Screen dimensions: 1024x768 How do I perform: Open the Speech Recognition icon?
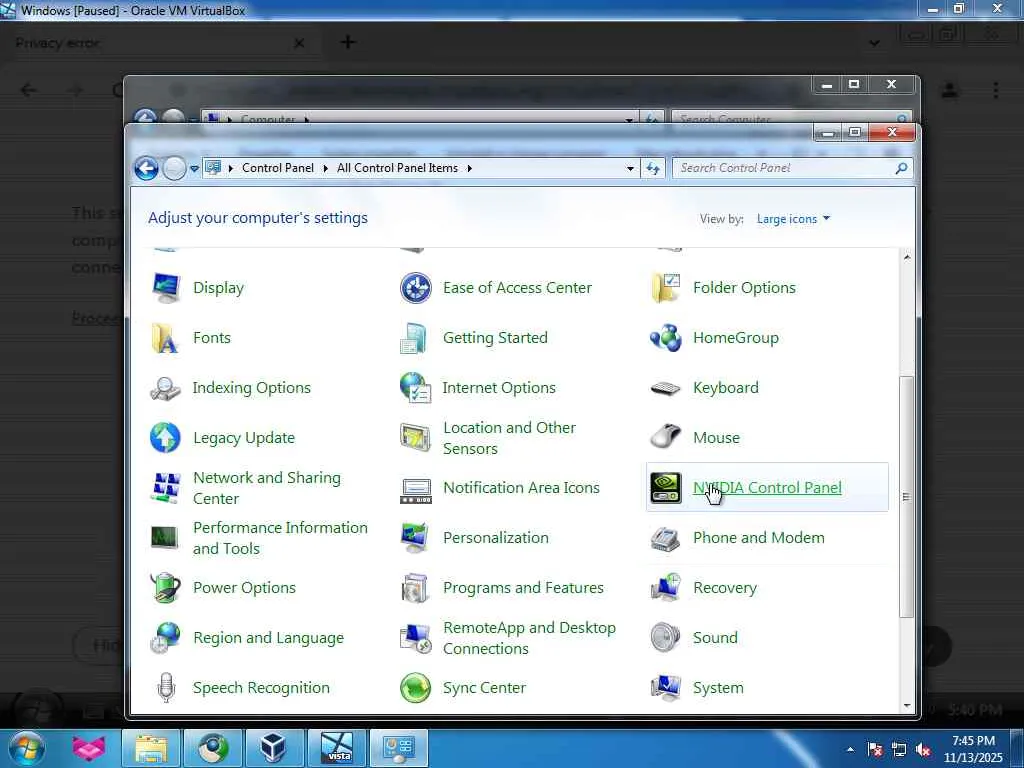166,688
